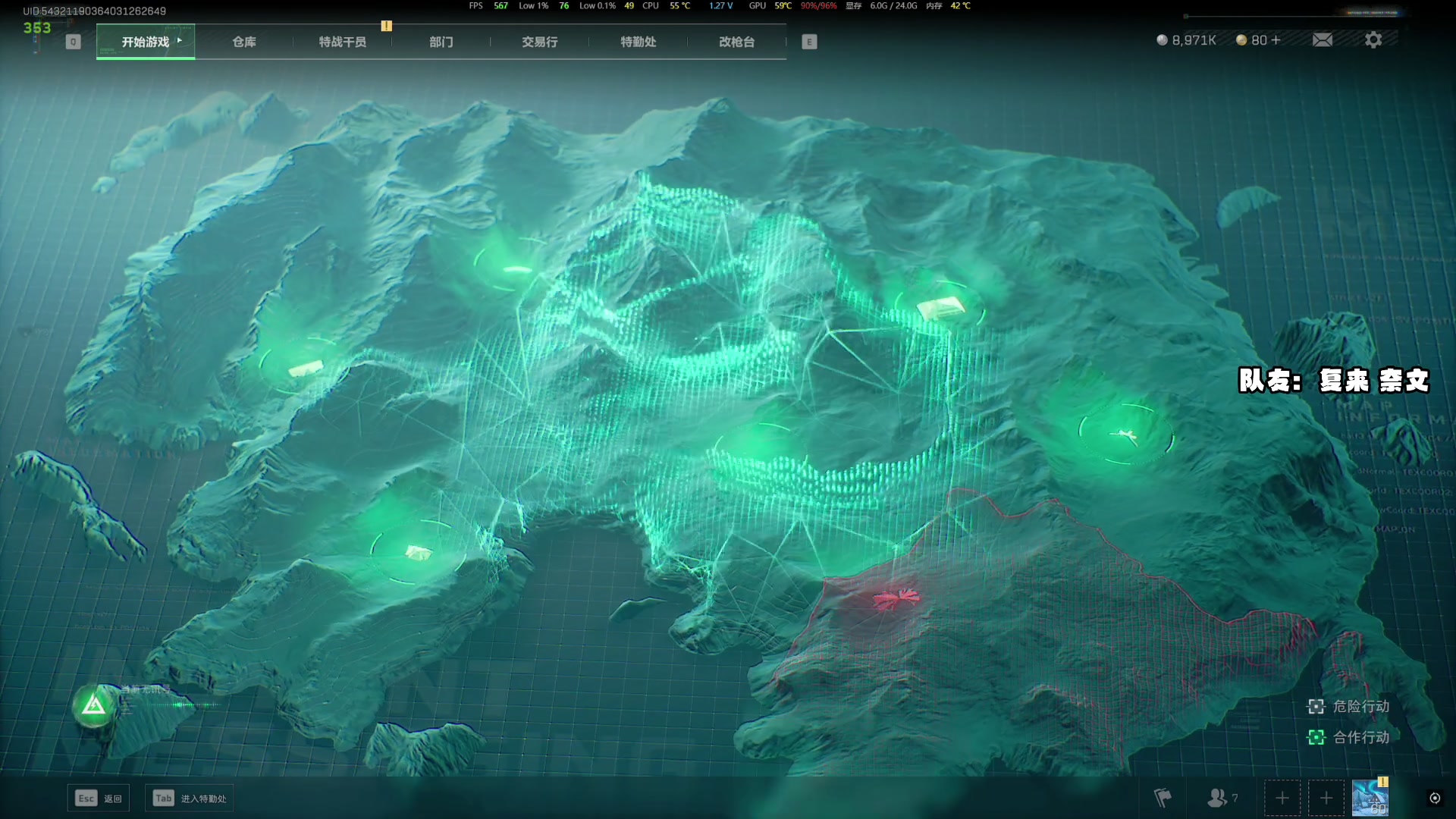
Task: Click the 危险行动 legend label
Action: click(x=1361, y=707)
